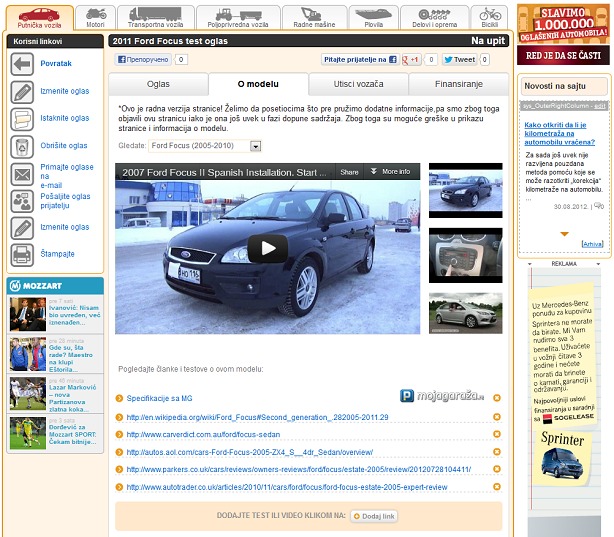Screen dimensions: 614x537
Task: Remove the Specifikacije sa MG row with X icon
Action: click(497, 398)
